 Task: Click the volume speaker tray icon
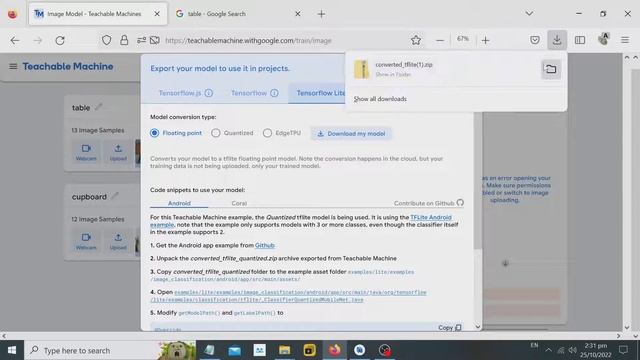click(x=573, y=350)
